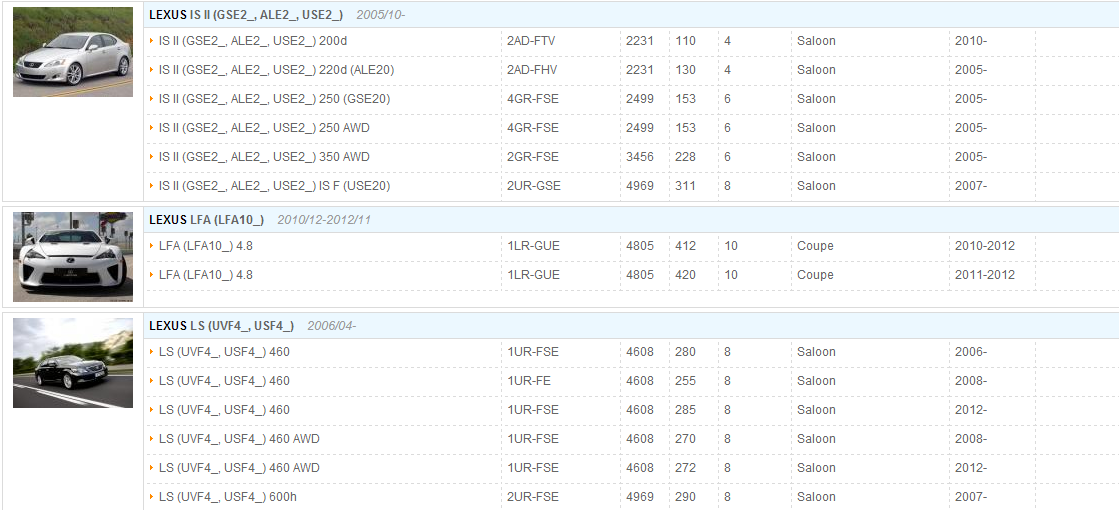This screenshot has width=1119, height=510.
Task: Select the IS II 350 AWD model link
Action: tap(264, 157)
